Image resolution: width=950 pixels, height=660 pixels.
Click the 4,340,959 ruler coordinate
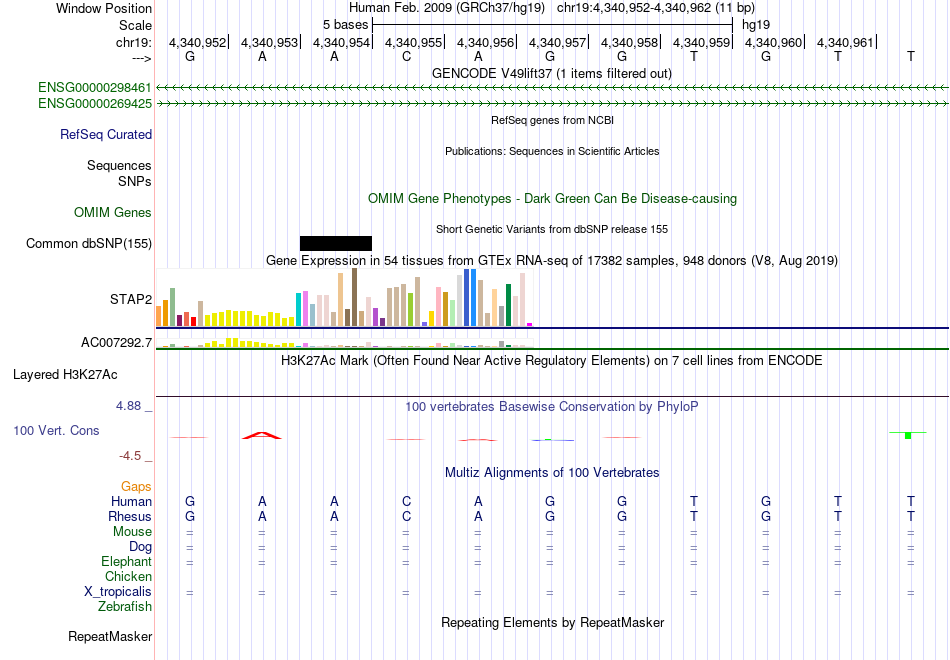pyautogui.click(x=702, y=42)
